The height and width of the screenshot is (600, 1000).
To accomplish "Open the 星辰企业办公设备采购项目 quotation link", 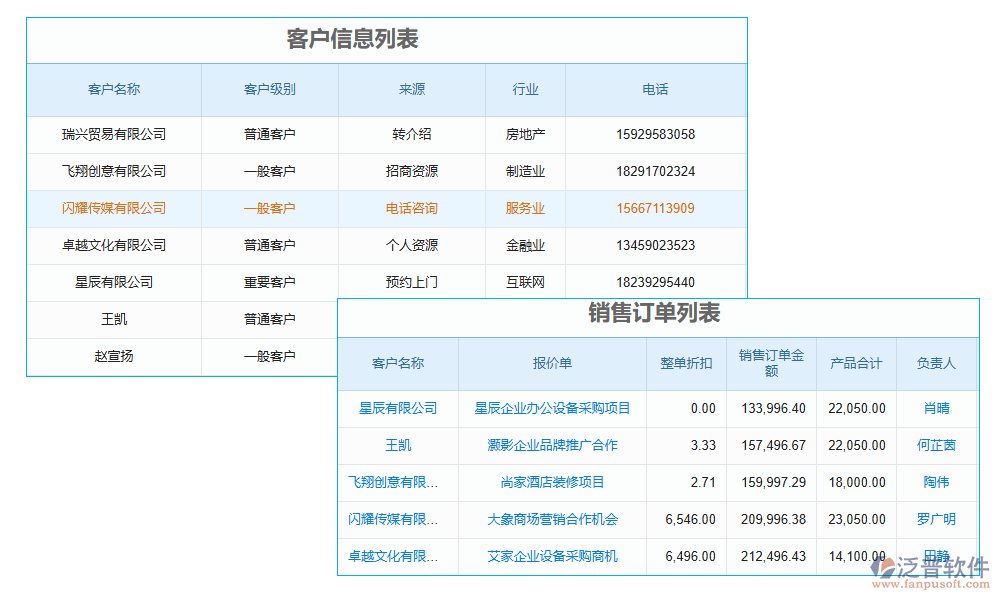I will 552,408.
